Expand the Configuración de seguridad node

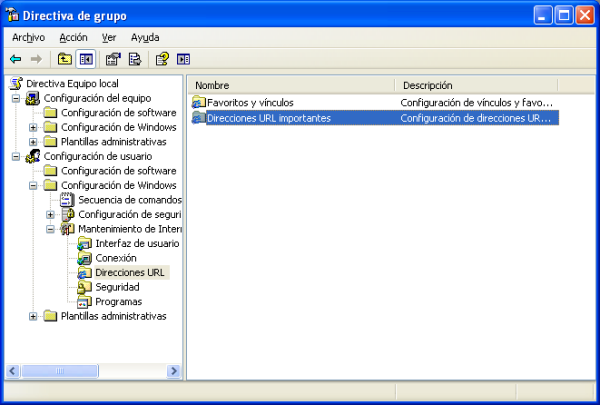tap(50, 214)
